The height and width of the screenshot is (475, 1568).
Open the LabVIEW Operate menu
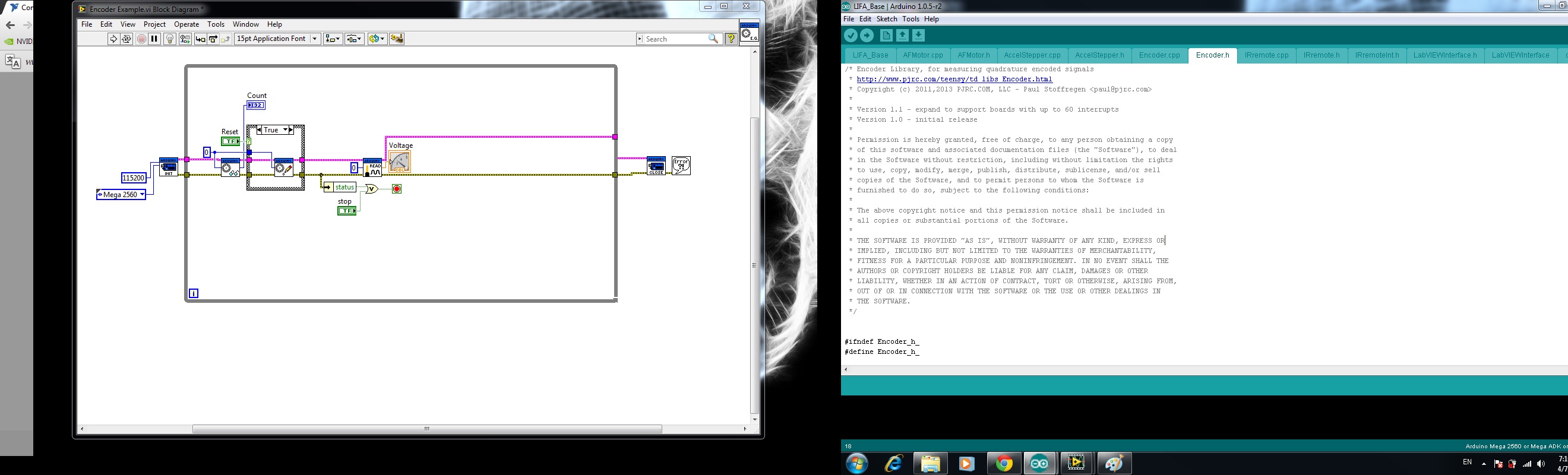pyautogui.click(x=186, y=24)
